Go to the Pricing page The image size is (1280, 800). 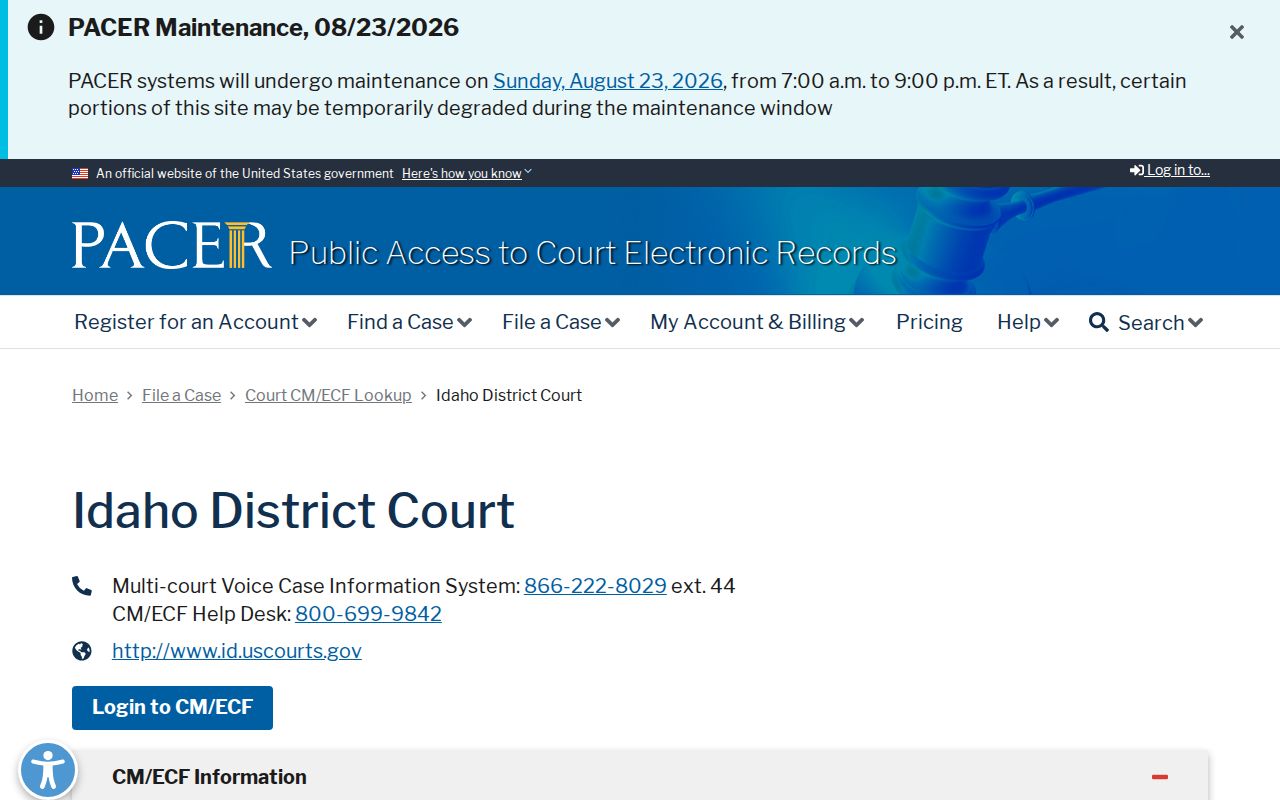pyautogui.click(x=929, y=322)
